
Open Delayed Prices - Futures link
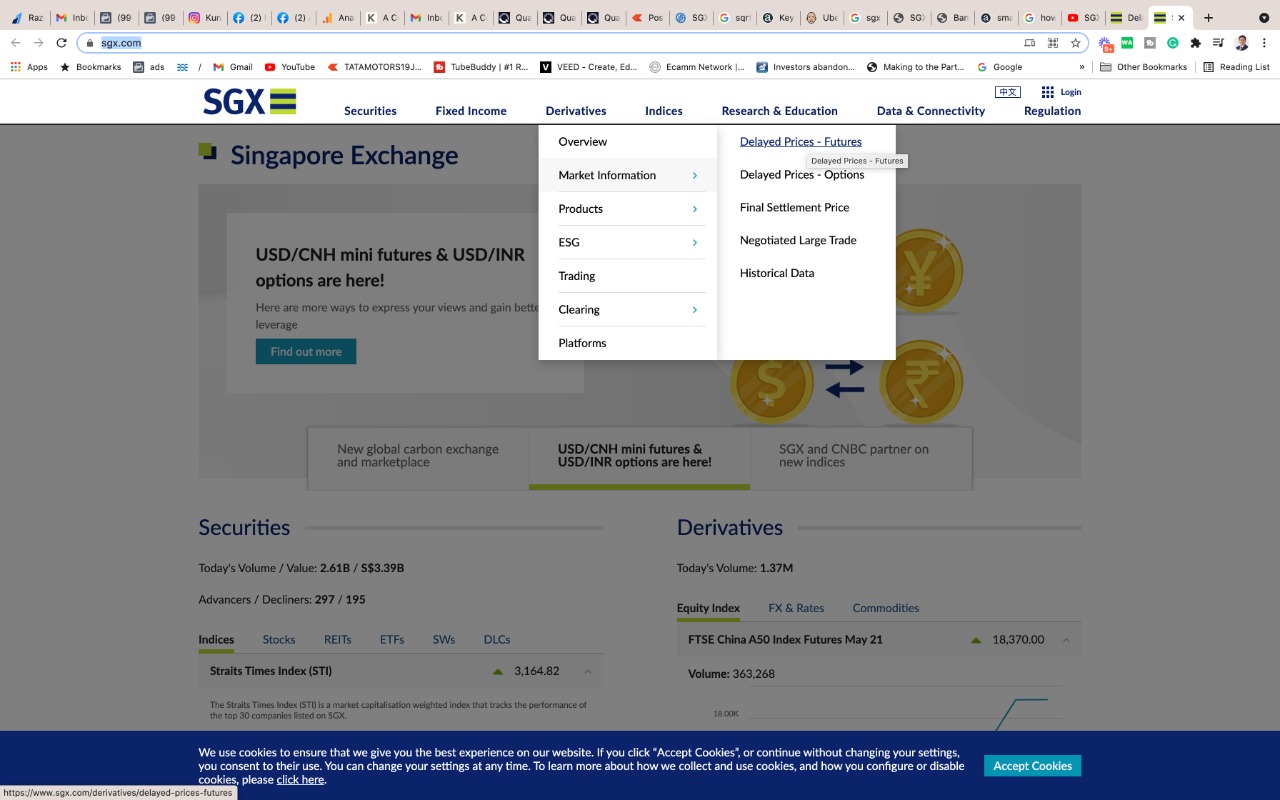coord(800,142)
